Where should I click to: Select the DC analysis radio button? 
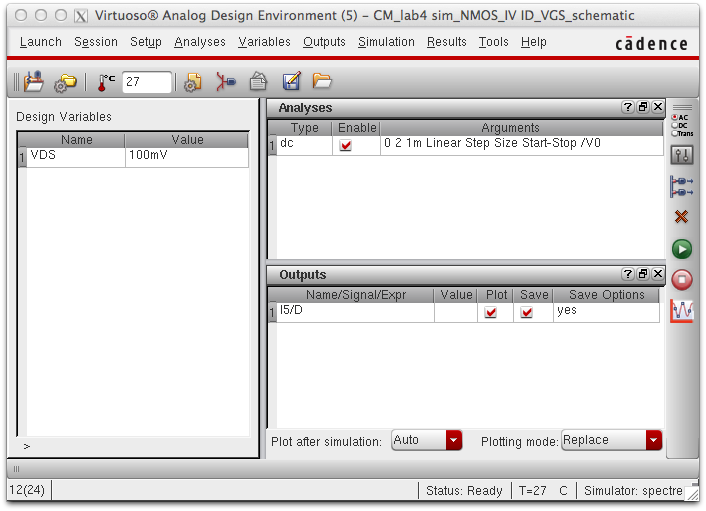point(674,125)
